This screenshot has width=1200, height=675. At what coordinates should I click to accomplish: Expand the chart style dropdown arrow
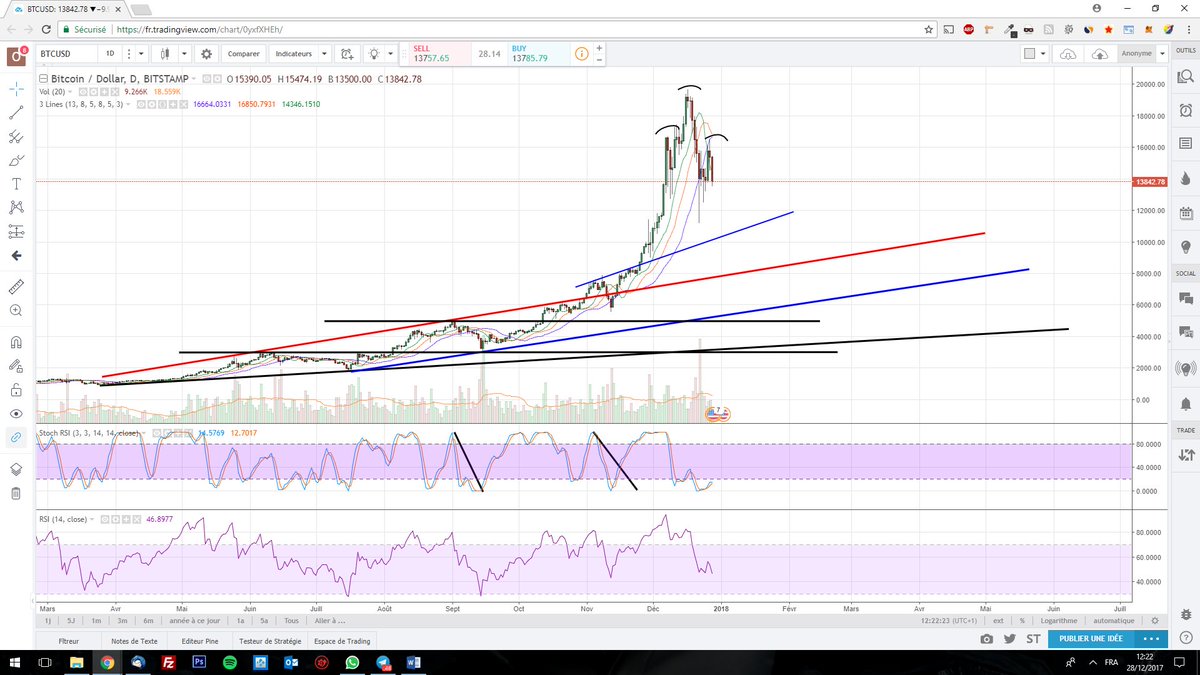coord(184,54)
